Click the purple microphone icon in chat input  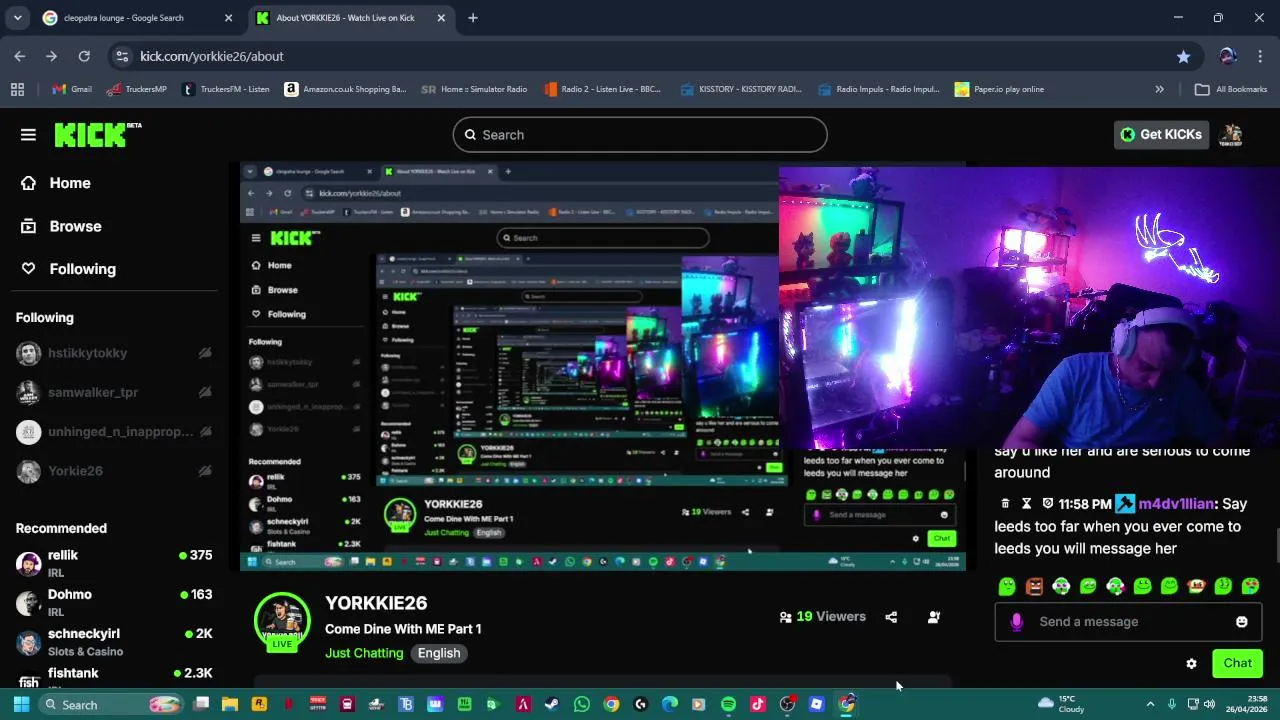pyautogui.click(x=1016, y=622)
